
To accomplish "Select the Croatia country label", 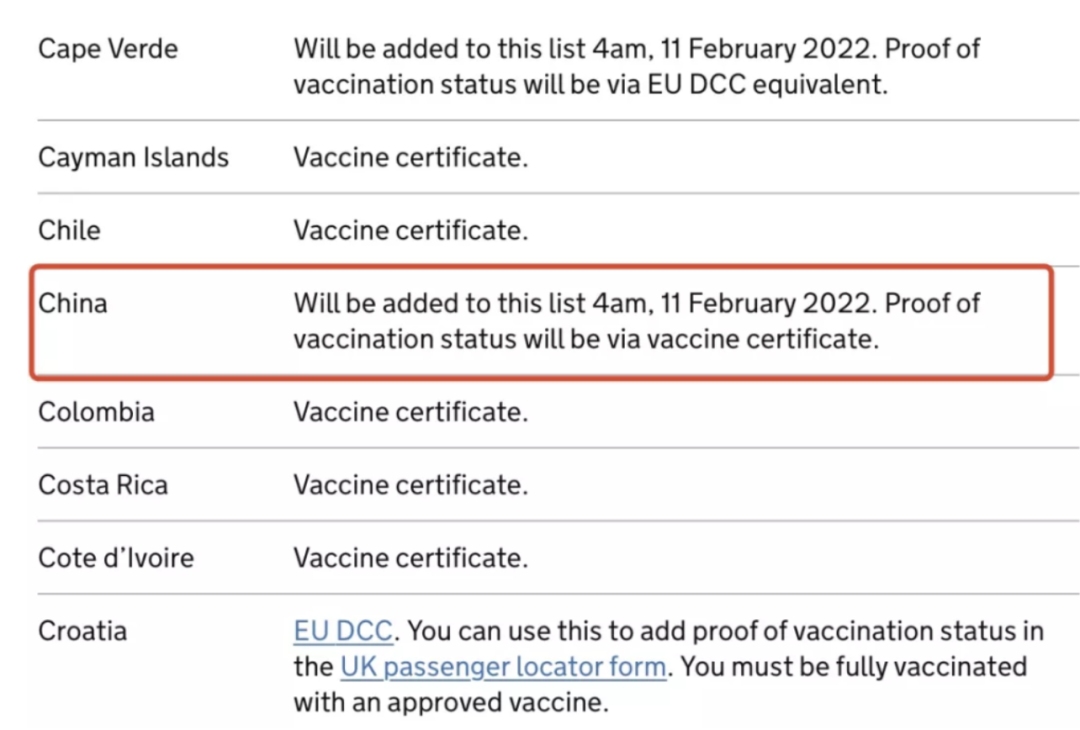I will click(83, 631).
